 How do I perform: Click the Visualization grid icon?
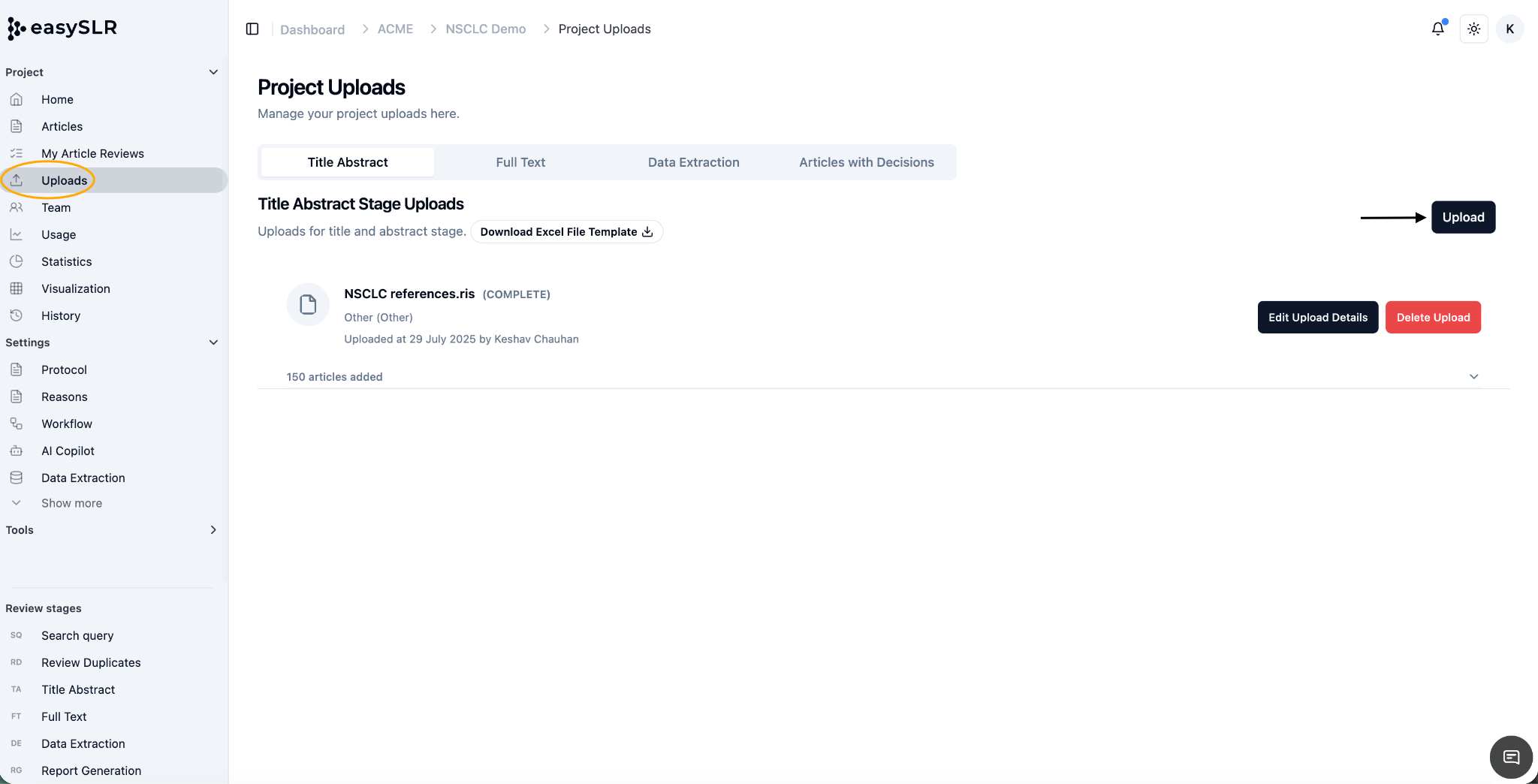(17, 288)
